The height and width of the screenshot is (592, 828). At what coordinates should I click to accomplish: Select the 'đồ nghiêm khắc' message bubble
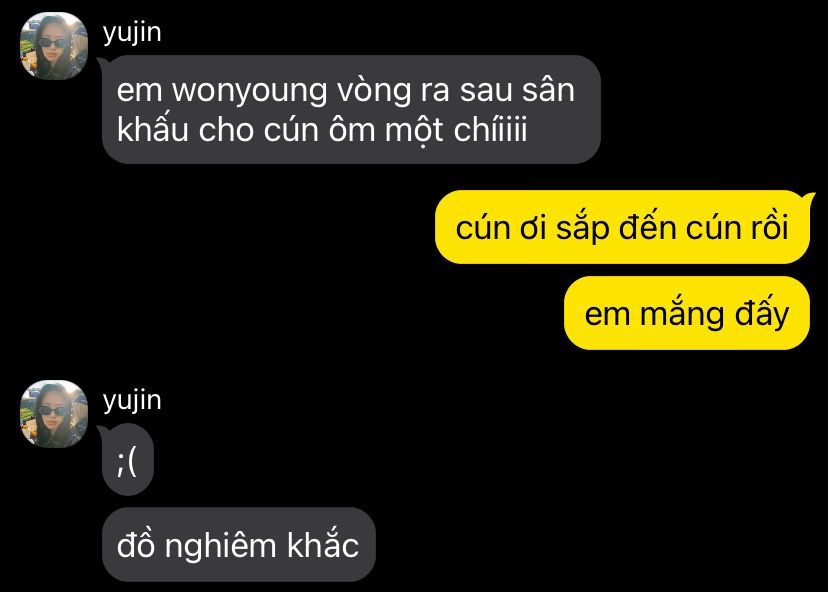coord(239,544)
